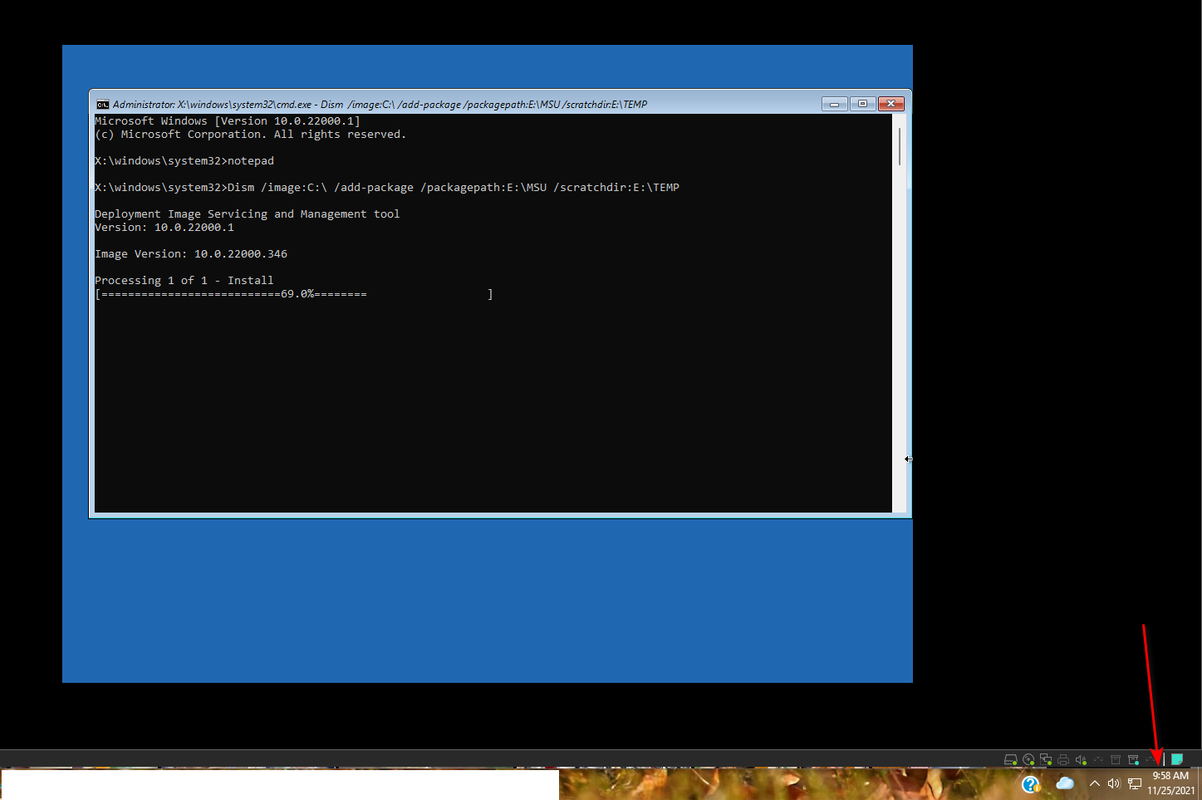Click the cmd.exe window title bar icon

[102, 104]
